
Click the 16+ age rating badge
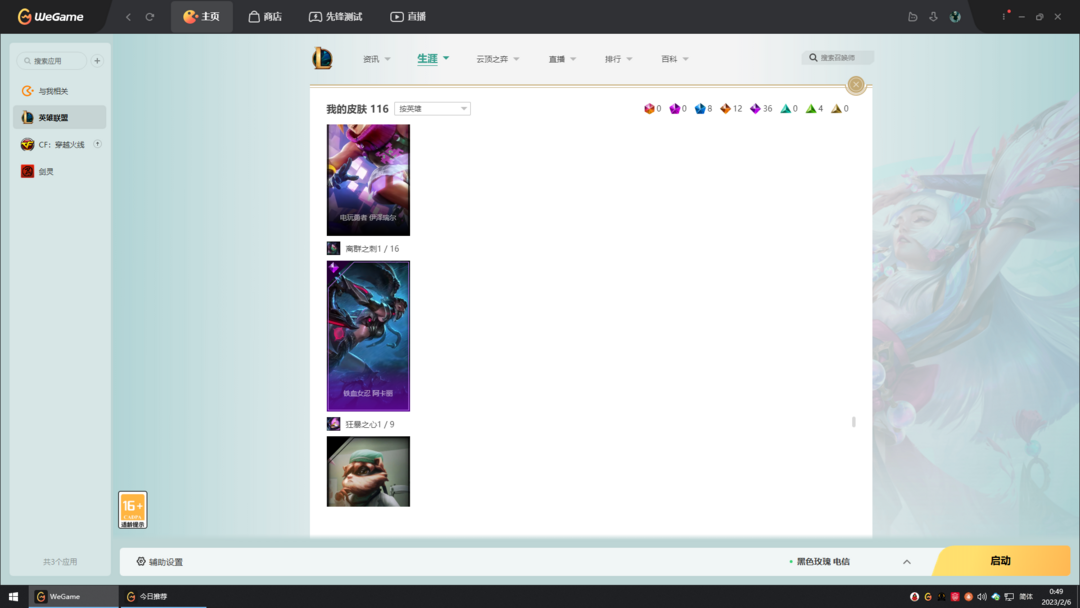[x=133, y=510]
